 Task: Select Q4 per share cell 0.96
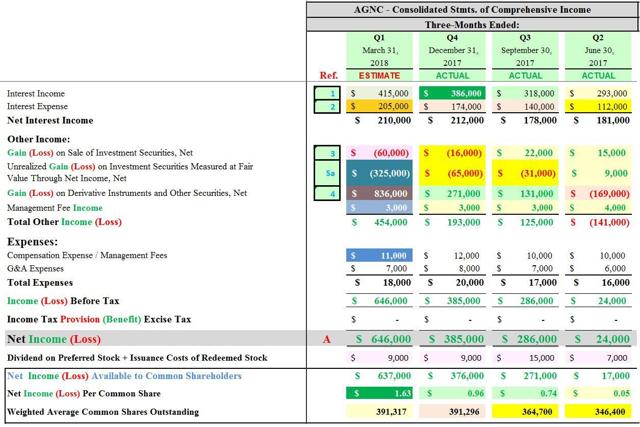pos(452,393)
